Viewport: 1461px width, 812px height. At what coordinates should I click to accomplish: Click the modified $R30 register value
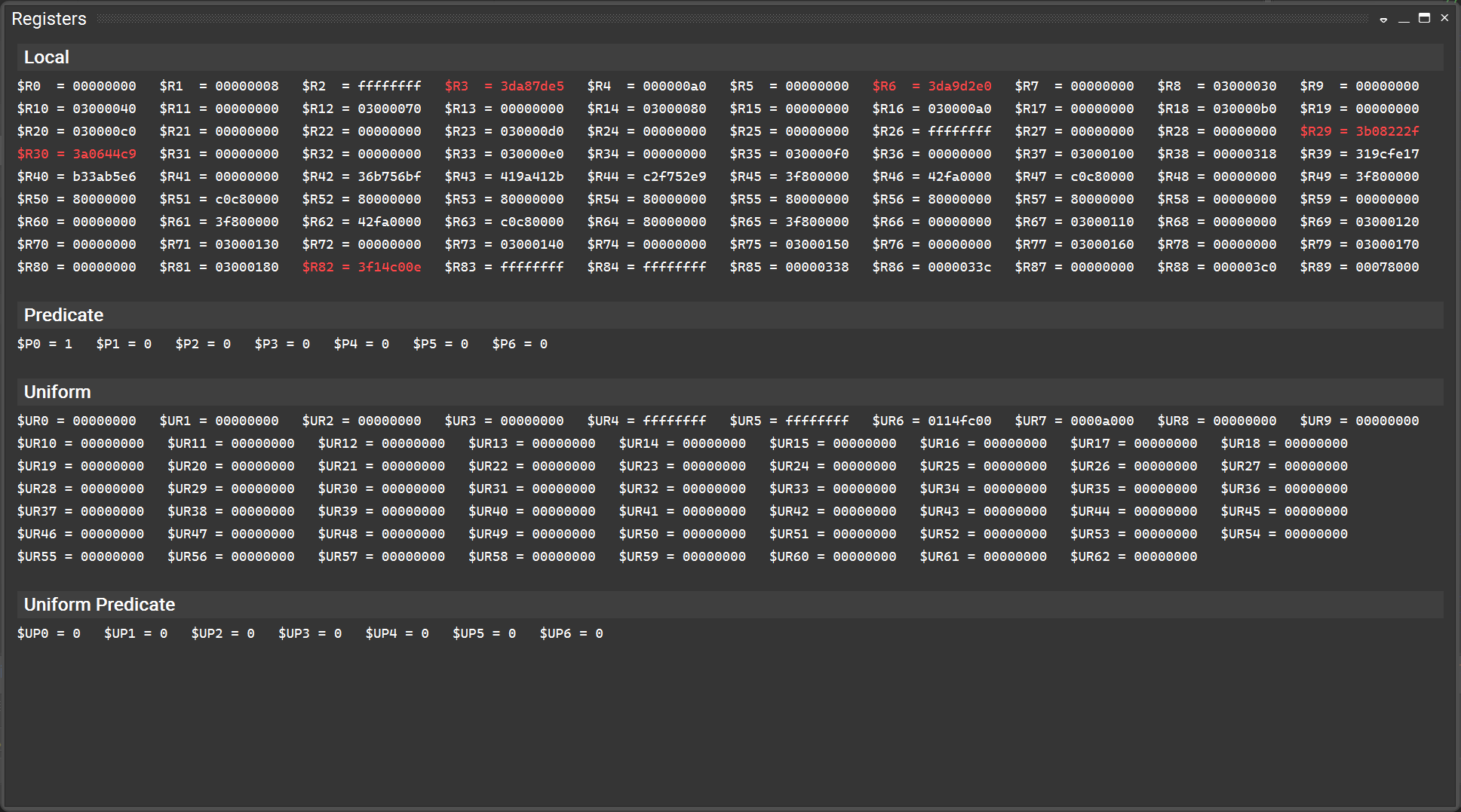[103, 153]
